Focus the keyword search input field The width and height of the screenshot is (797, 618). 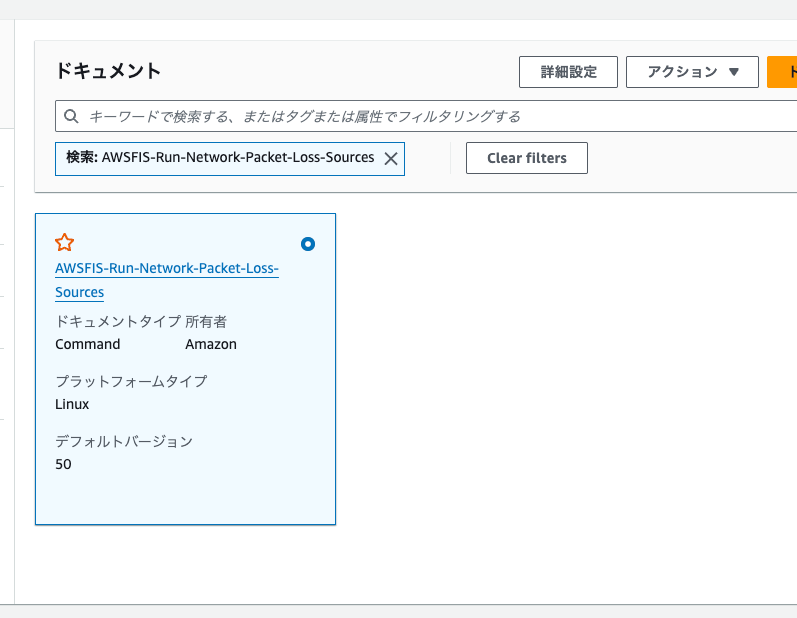pyautogui.click(x=426, y=116)
